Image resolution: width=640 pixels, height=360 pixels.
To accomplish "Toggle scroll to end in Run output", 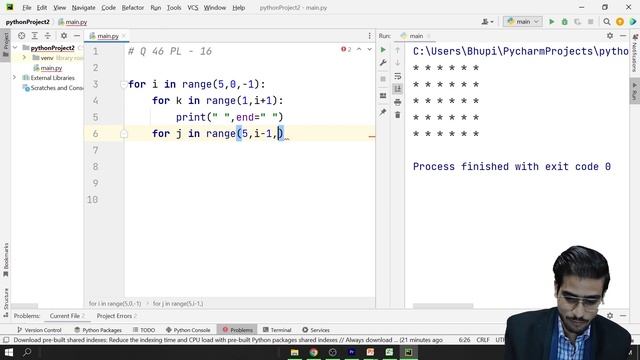I will point(398,89).
